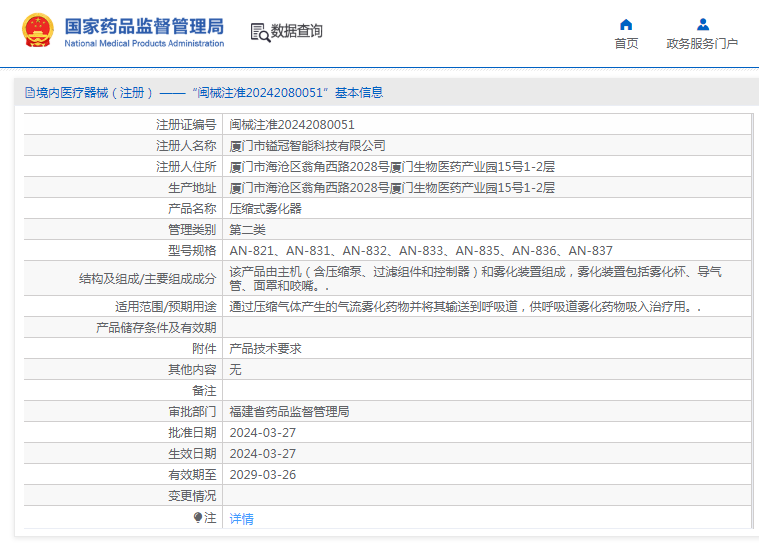Click 数据查询 heading text
This screenshot has width=759, height=544.
[x=296, y=31]
